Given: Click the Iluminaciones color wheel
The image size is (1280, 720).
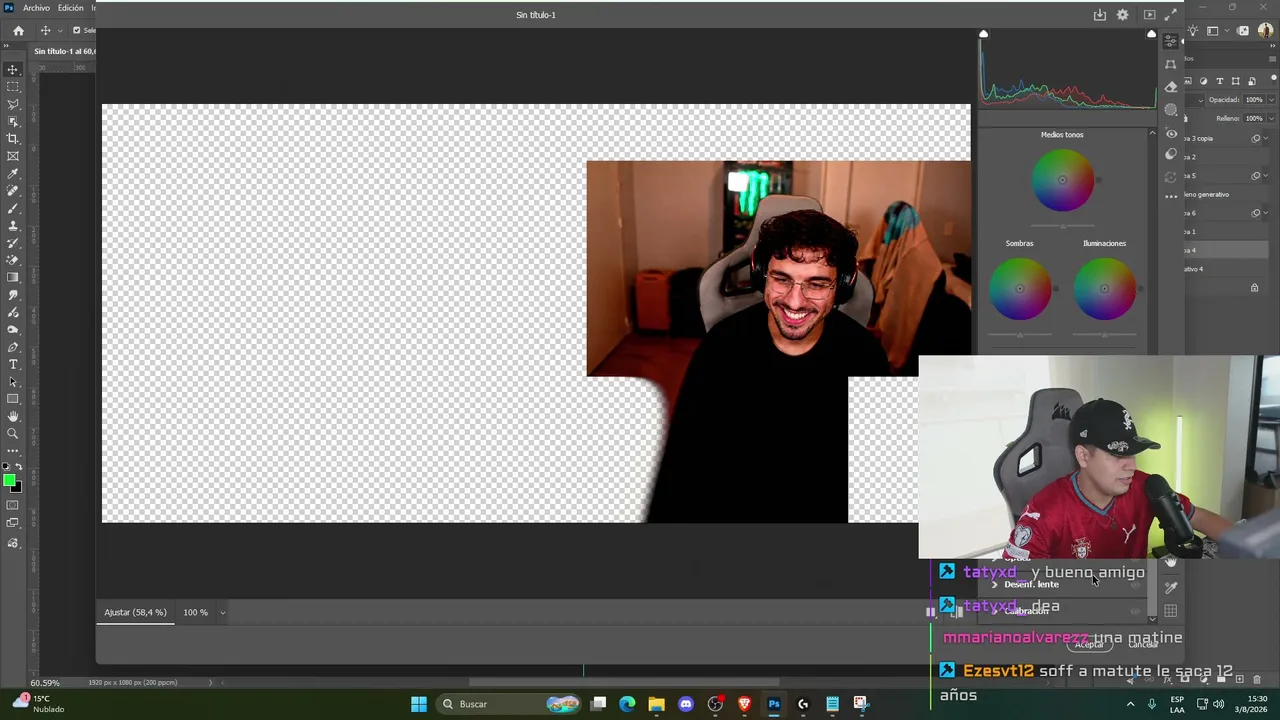Looking at the screenshot, I should coord(1105,289).
